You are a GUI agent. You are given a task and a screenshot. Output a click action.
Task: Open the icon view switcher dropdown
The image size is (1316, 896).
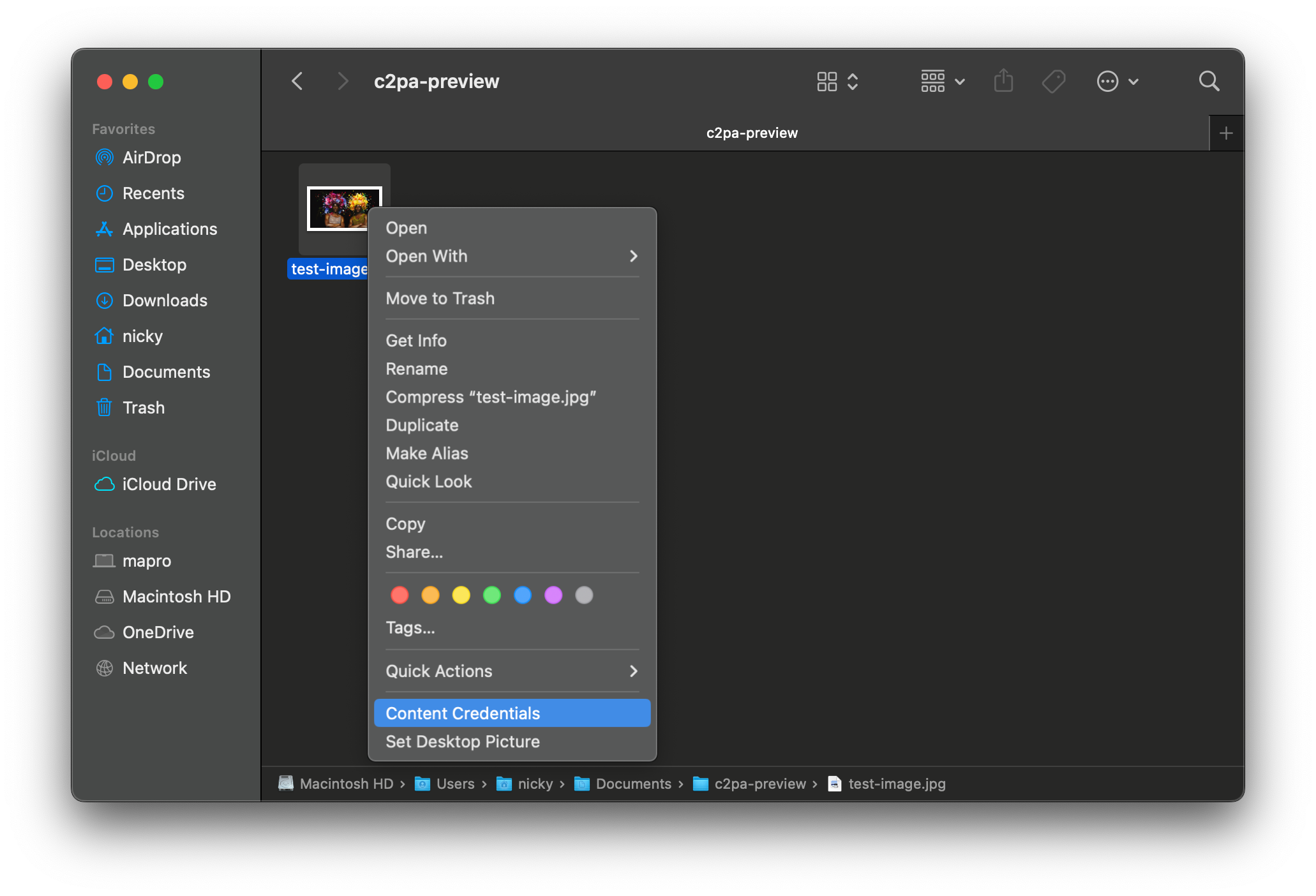tap(837, 82)
